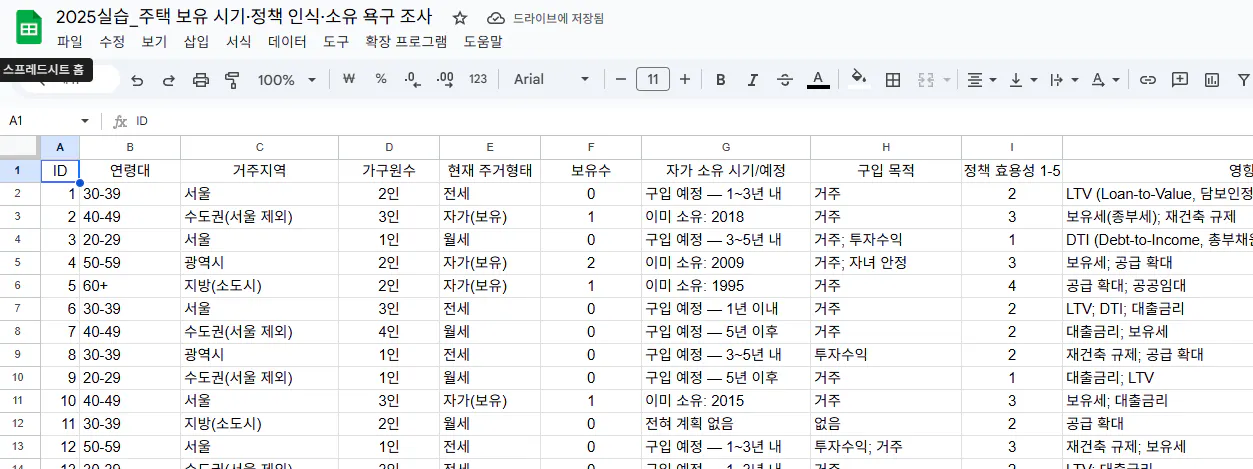Print the spreadsheet
1253x469 pixels.
pos(200,80)
